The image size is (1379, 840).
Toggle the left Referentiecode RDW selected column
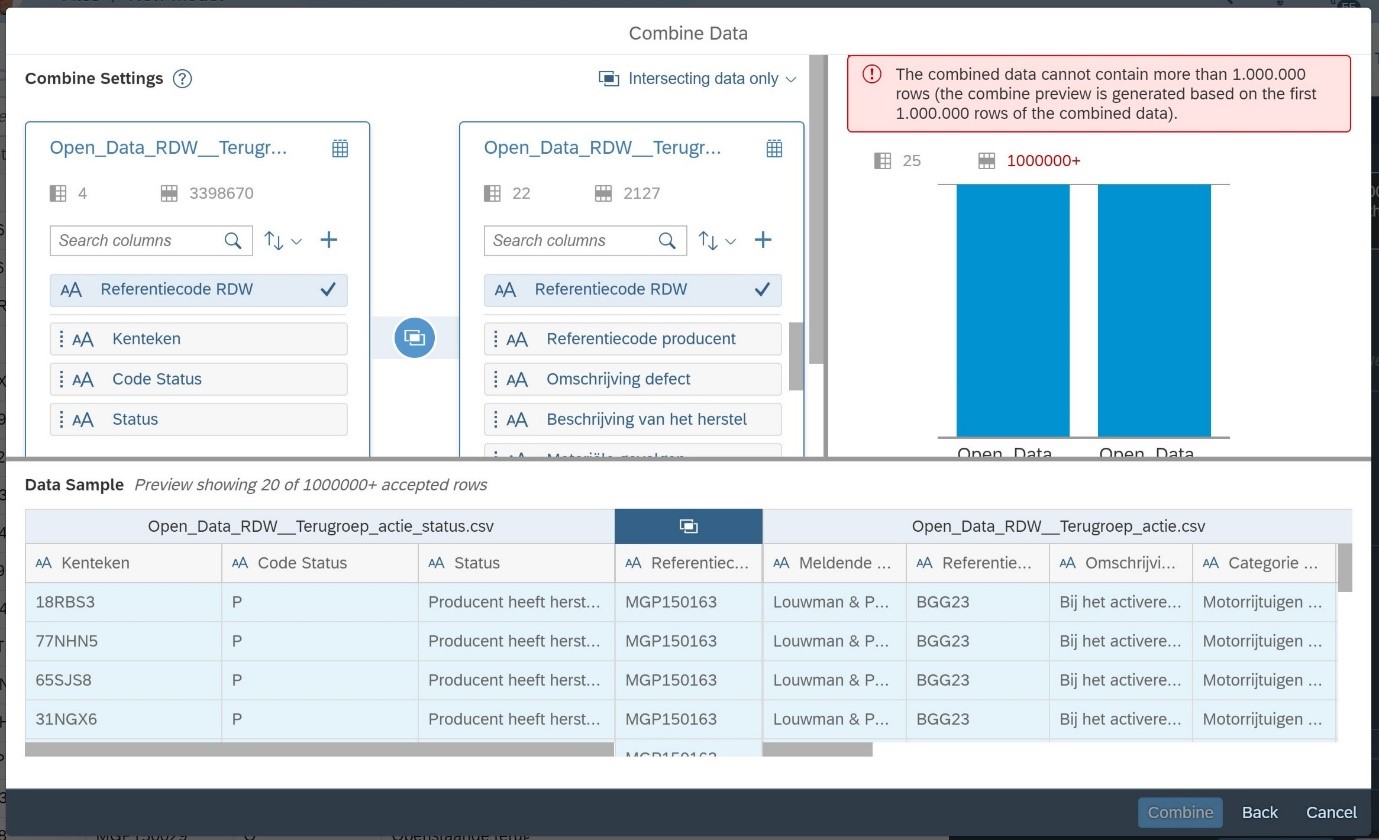click(199, 290)
